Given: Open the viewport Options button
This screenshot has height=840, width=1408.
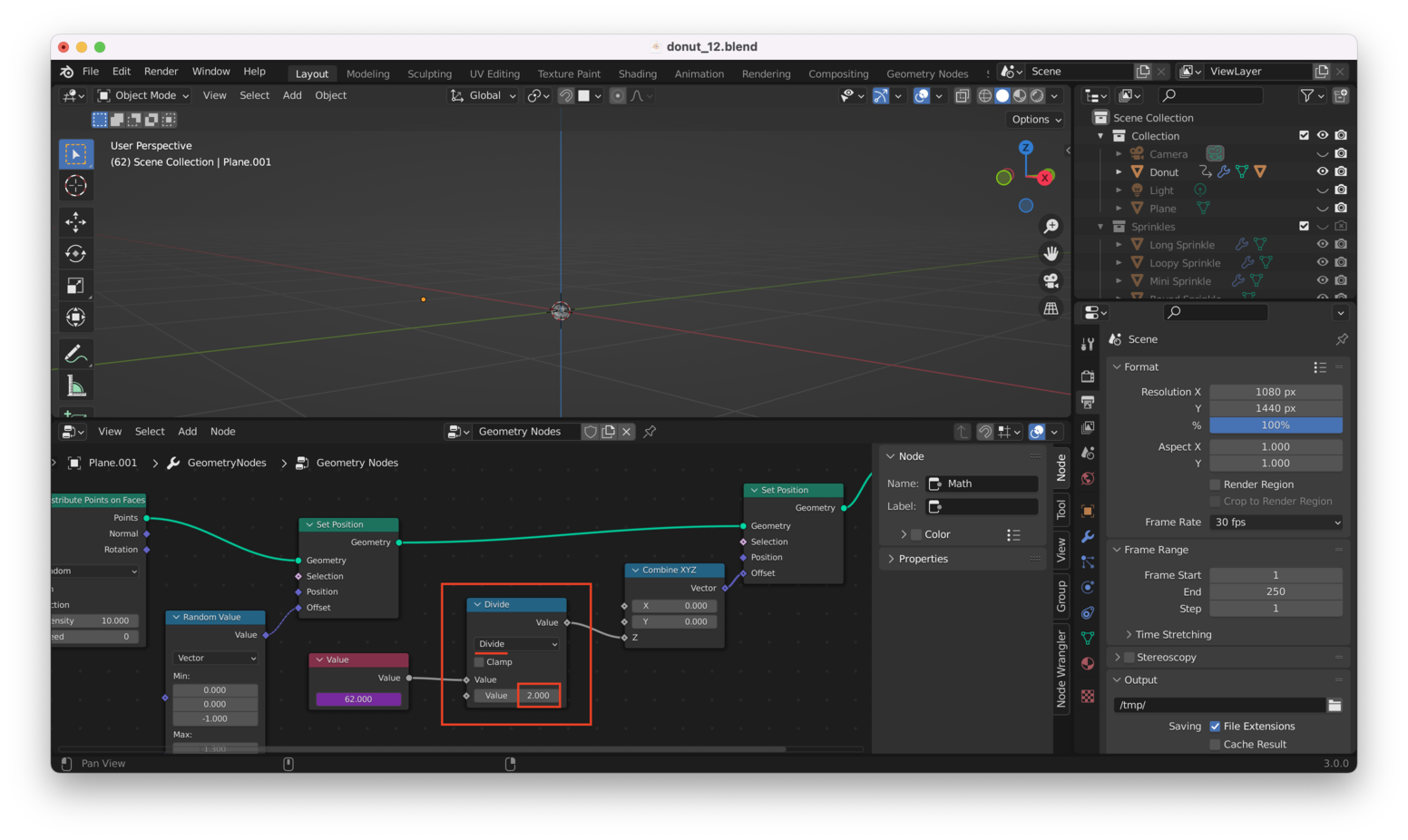Looking at the screenshot, I should pyautogui.click(x=1035, y=120).
